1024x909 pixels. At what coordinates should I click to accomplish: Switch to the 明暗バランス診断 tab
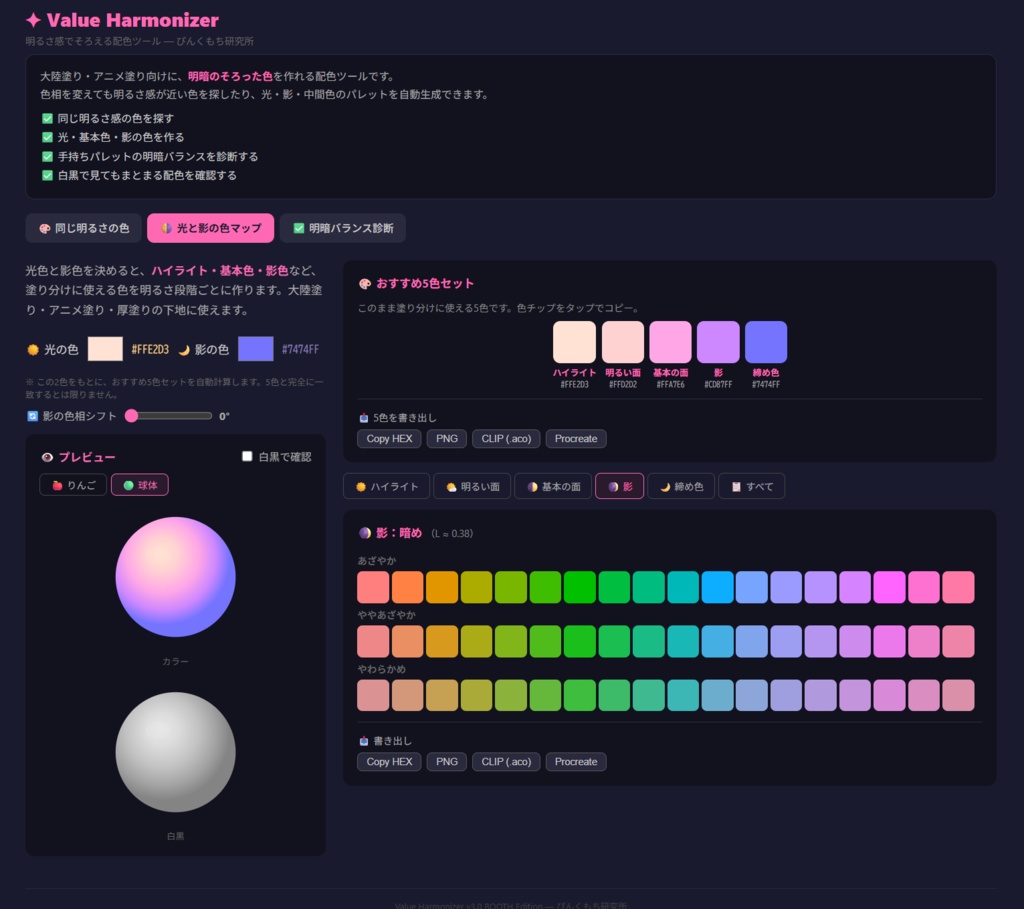343,228
